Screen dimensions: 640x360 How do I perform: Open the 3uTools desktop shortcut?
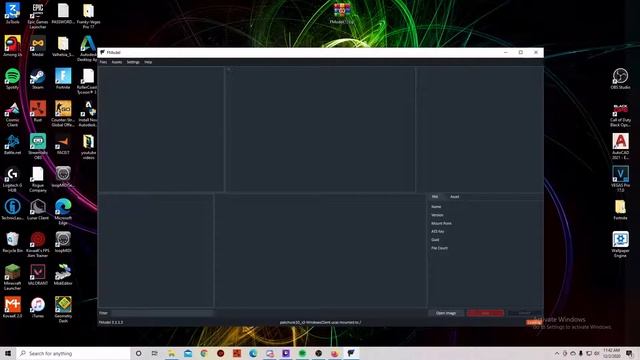click(x=12, y=13)
